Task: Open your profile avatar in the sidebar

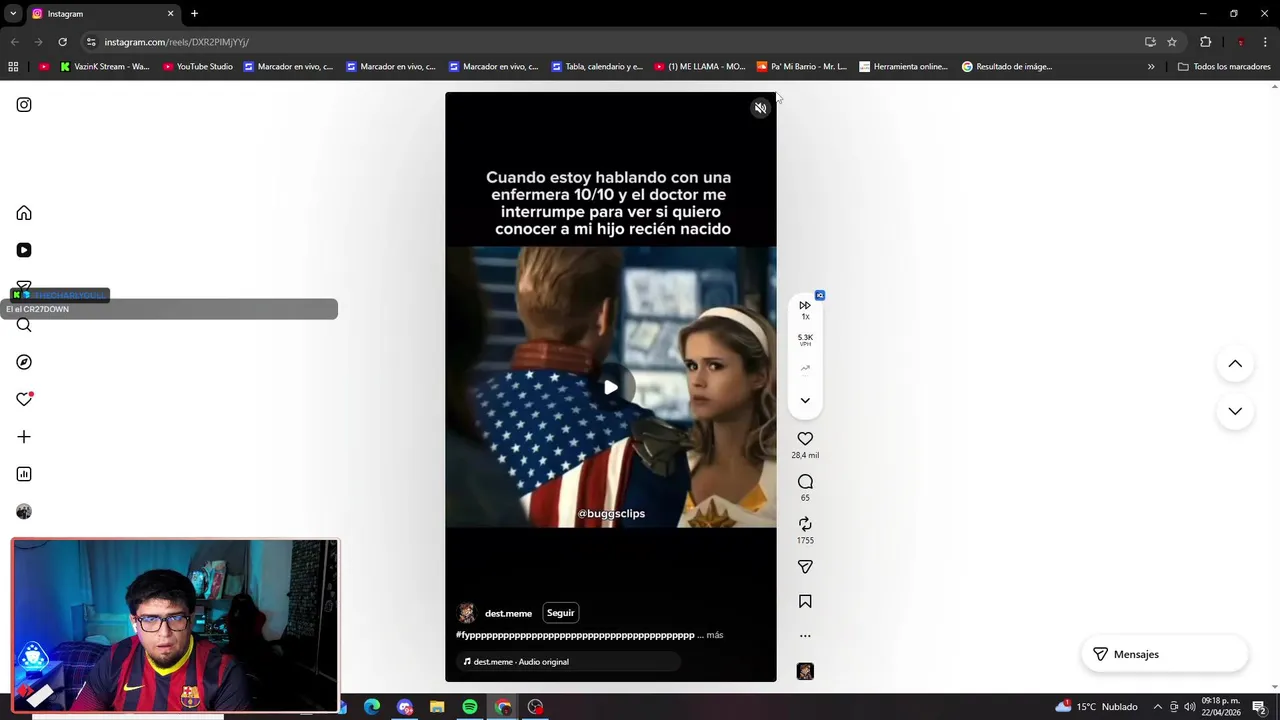Action: coord(24,512)
